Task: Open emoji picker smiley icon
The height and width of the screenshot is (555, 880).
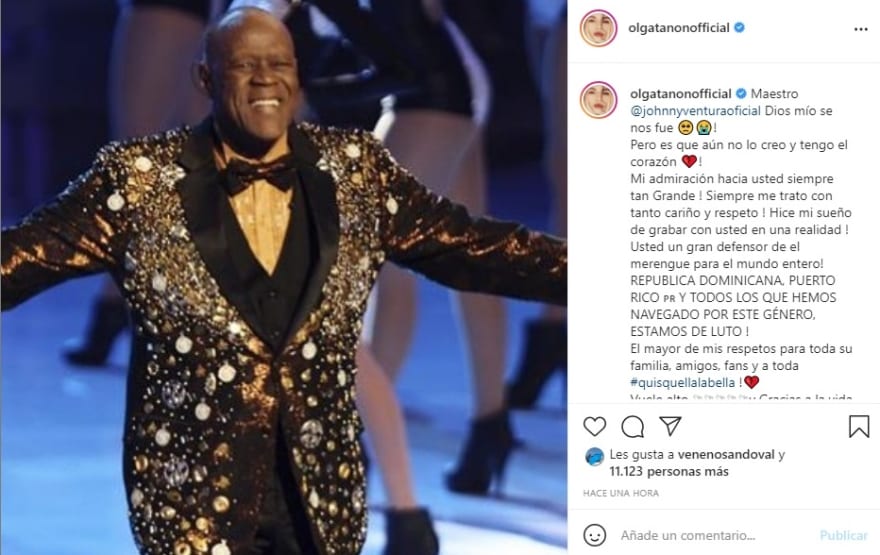Action: point(594,535)
